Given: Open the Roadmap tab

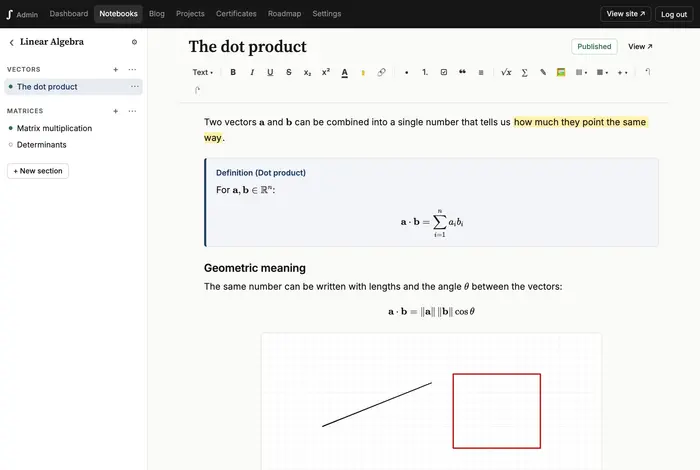Looking at the screenshot, I should tap(284, 14).
